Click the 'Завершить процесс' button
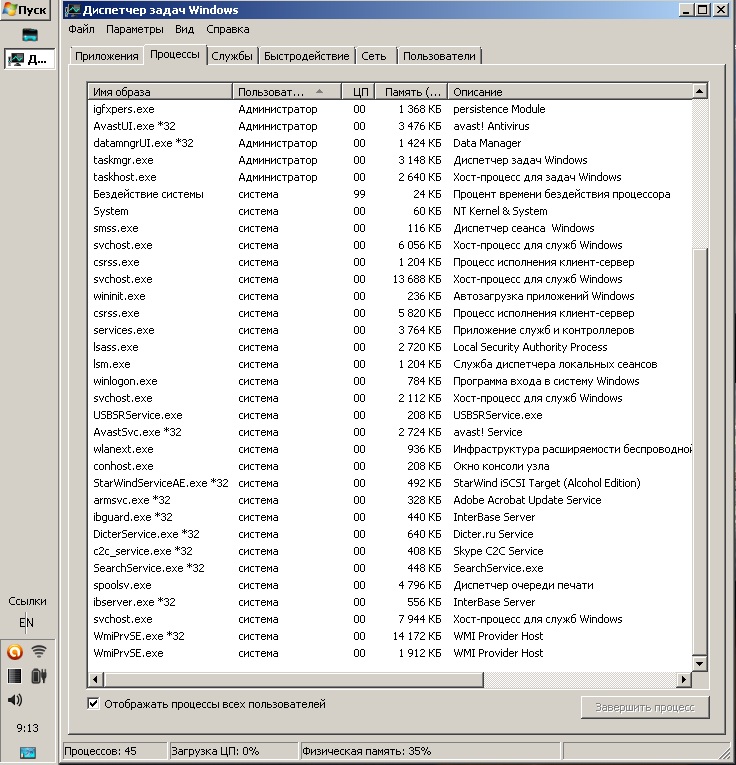Screen dimensions: 736x765 point(645,708)
